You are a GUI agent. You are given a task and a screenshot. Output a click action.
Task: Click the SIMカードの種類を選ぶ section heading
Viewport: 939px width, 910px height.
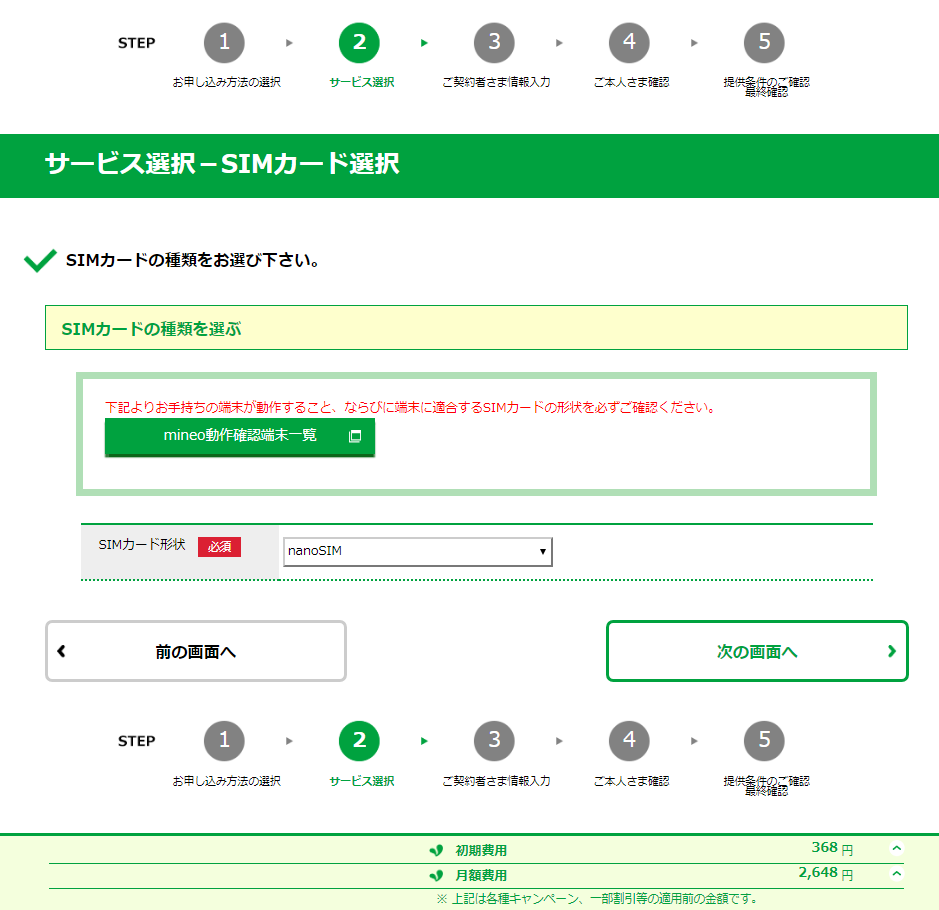152,329
